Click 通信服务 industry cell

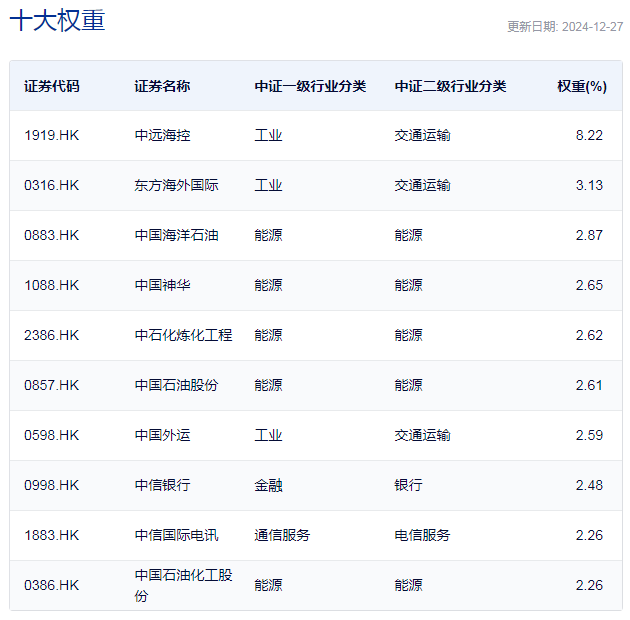(282, 535)
